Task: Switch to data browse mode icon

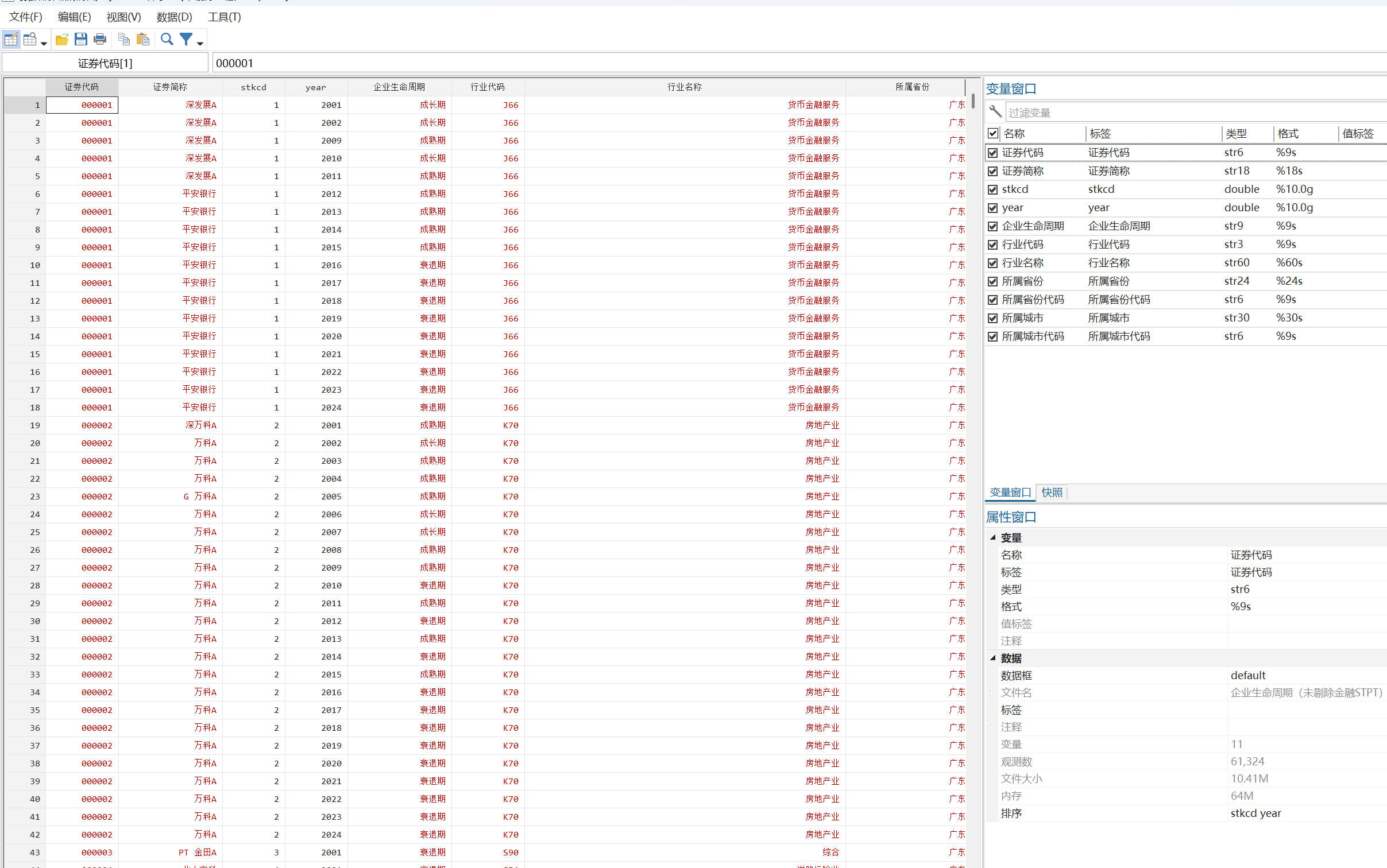Action: click(x=30, y=40)
